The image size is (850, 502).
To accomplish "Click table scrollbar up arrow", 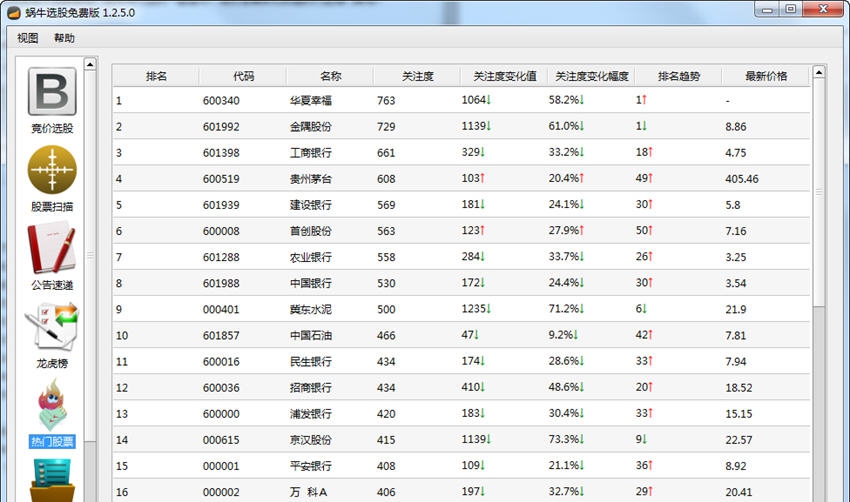I will (x=819, y=72).
